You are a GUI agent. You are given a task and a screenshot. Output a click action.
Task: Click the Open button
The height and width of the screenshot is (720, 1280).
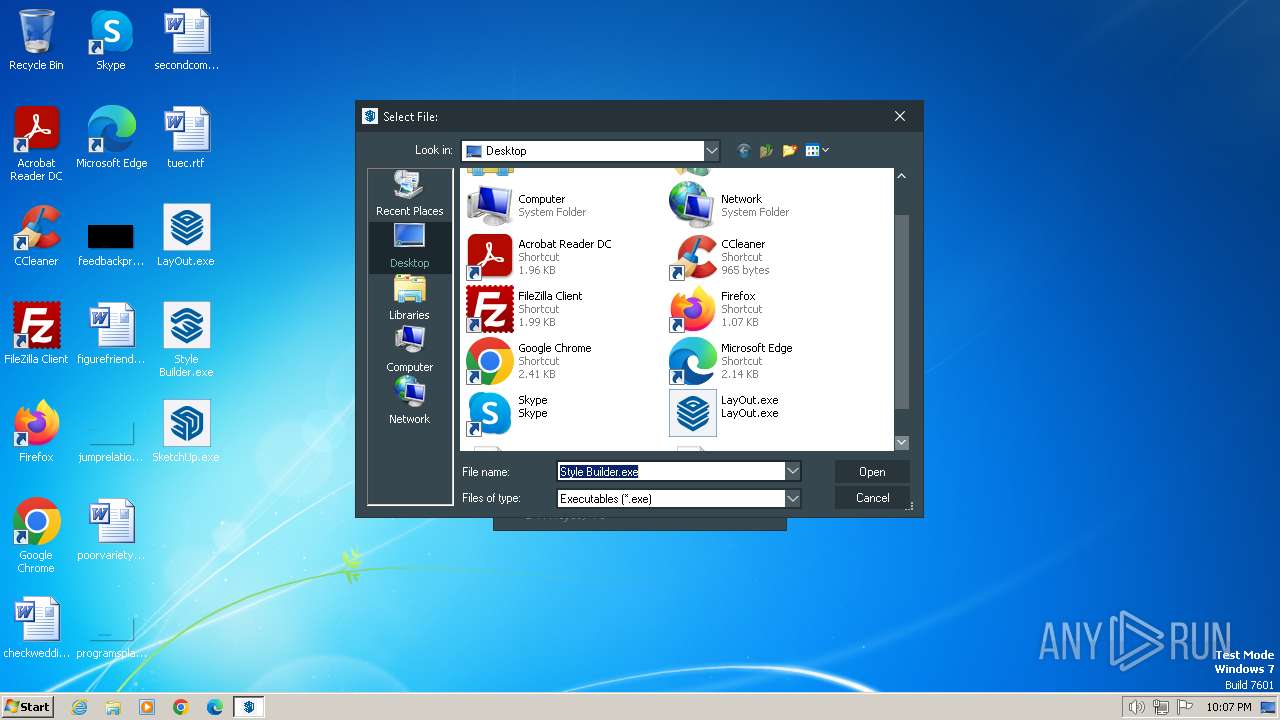click(872, 472)
